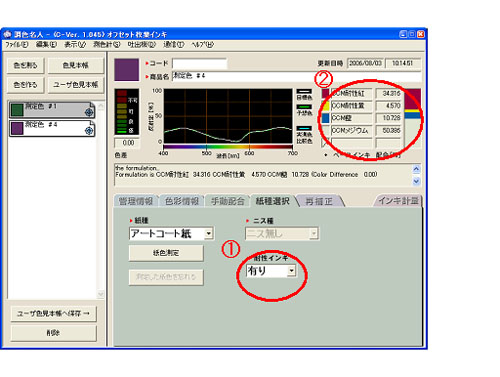Screen dimensions: 500x377
Task: Click target icon on 測定色 #4 item
Action: point(89,131)
